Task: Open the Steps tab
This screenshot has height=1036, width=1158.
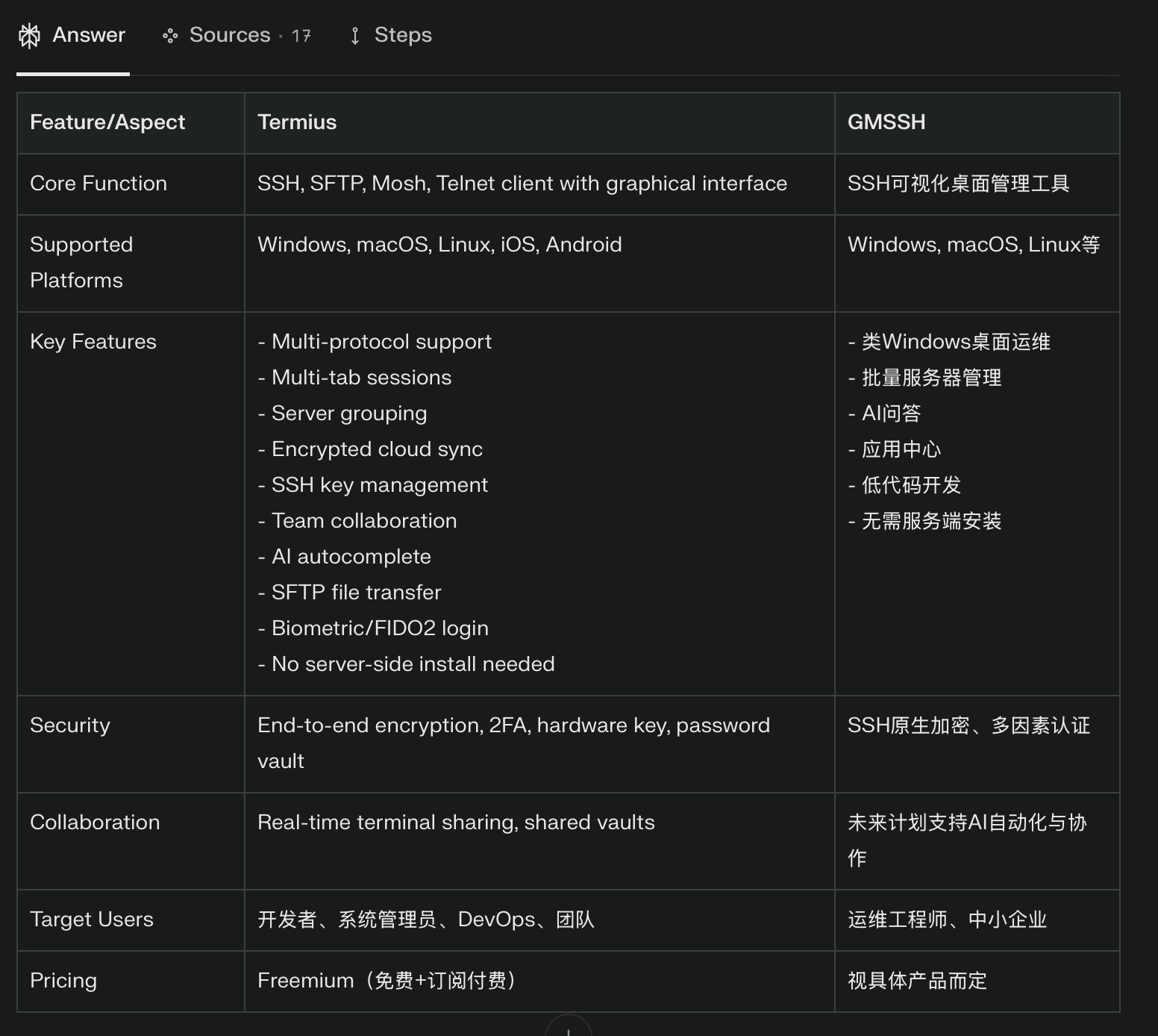Action: pyautogui.click(x=402, y=35)
